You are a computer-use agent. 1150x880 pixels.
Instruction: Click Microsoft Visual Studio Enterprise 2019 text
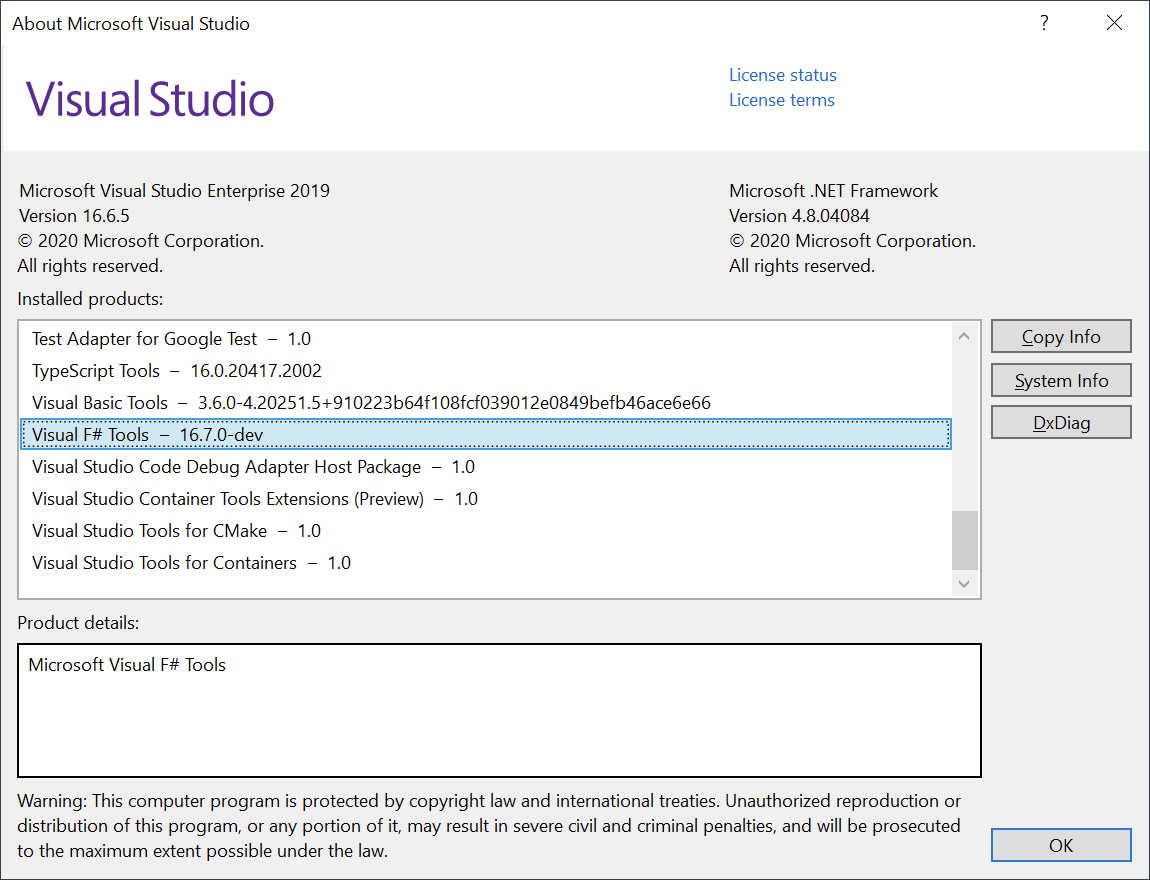[175, 191]
